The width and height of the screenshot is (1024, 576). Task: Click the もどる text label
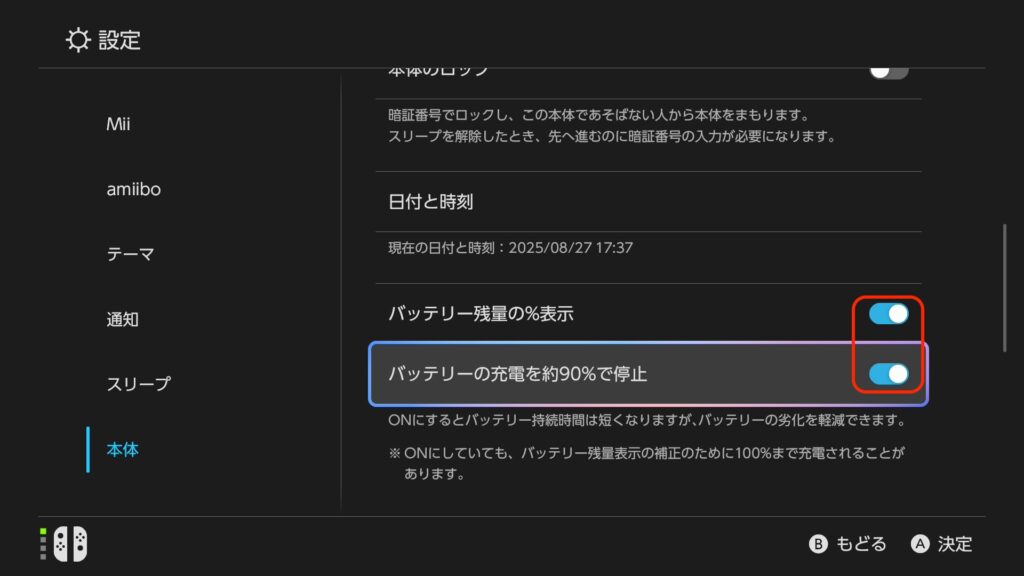pyautogui.click(x=861, y=544)
